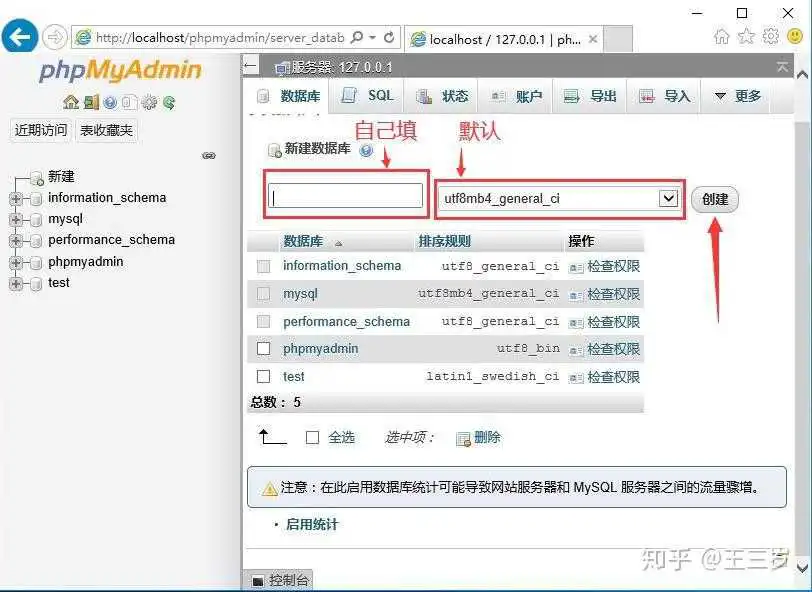This screenshot has width=812, height=592.
Task: Open the browser settings gear icon
Action: tap(771, 36)
